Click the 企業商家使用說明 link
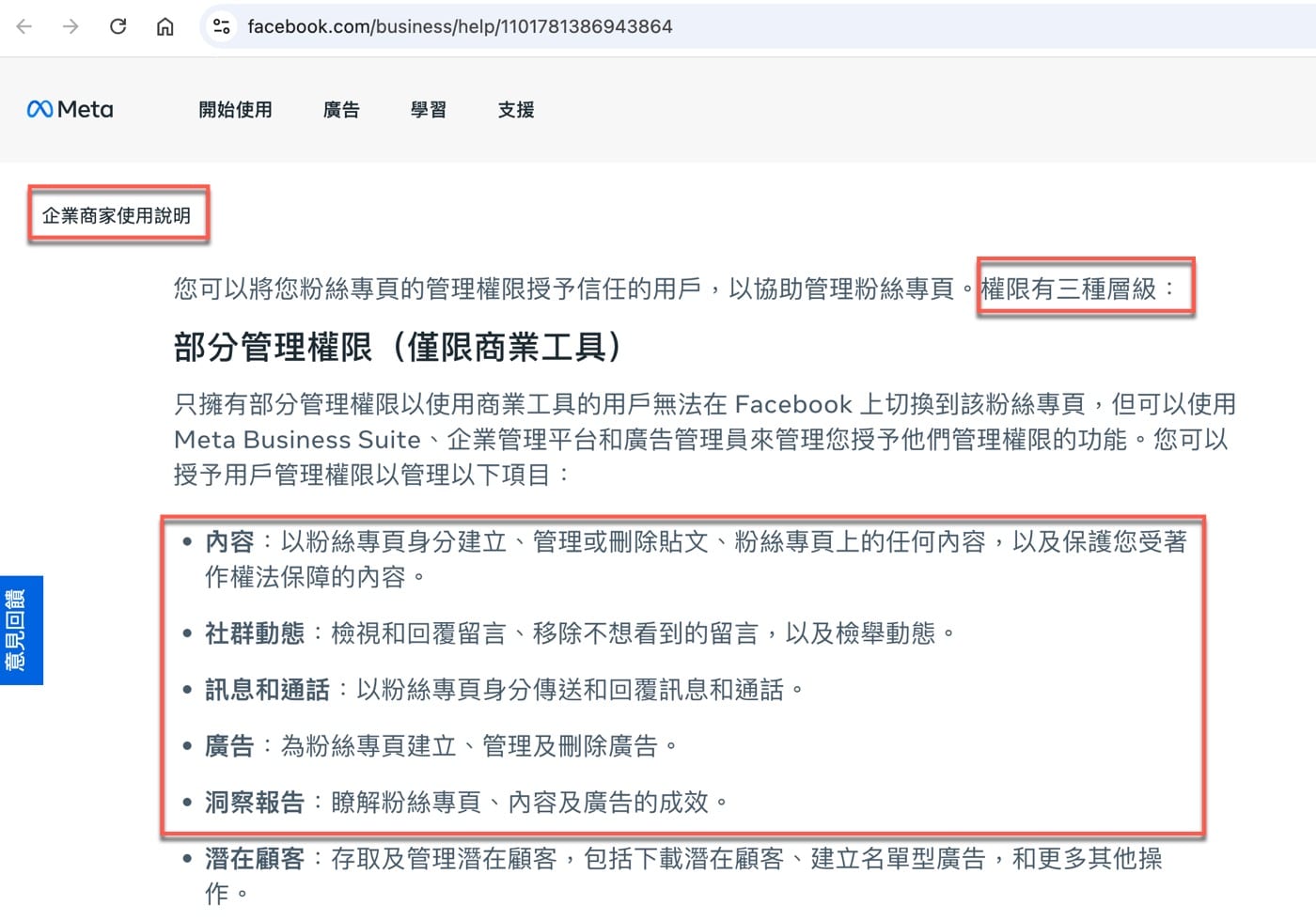 tap(117, 215)
